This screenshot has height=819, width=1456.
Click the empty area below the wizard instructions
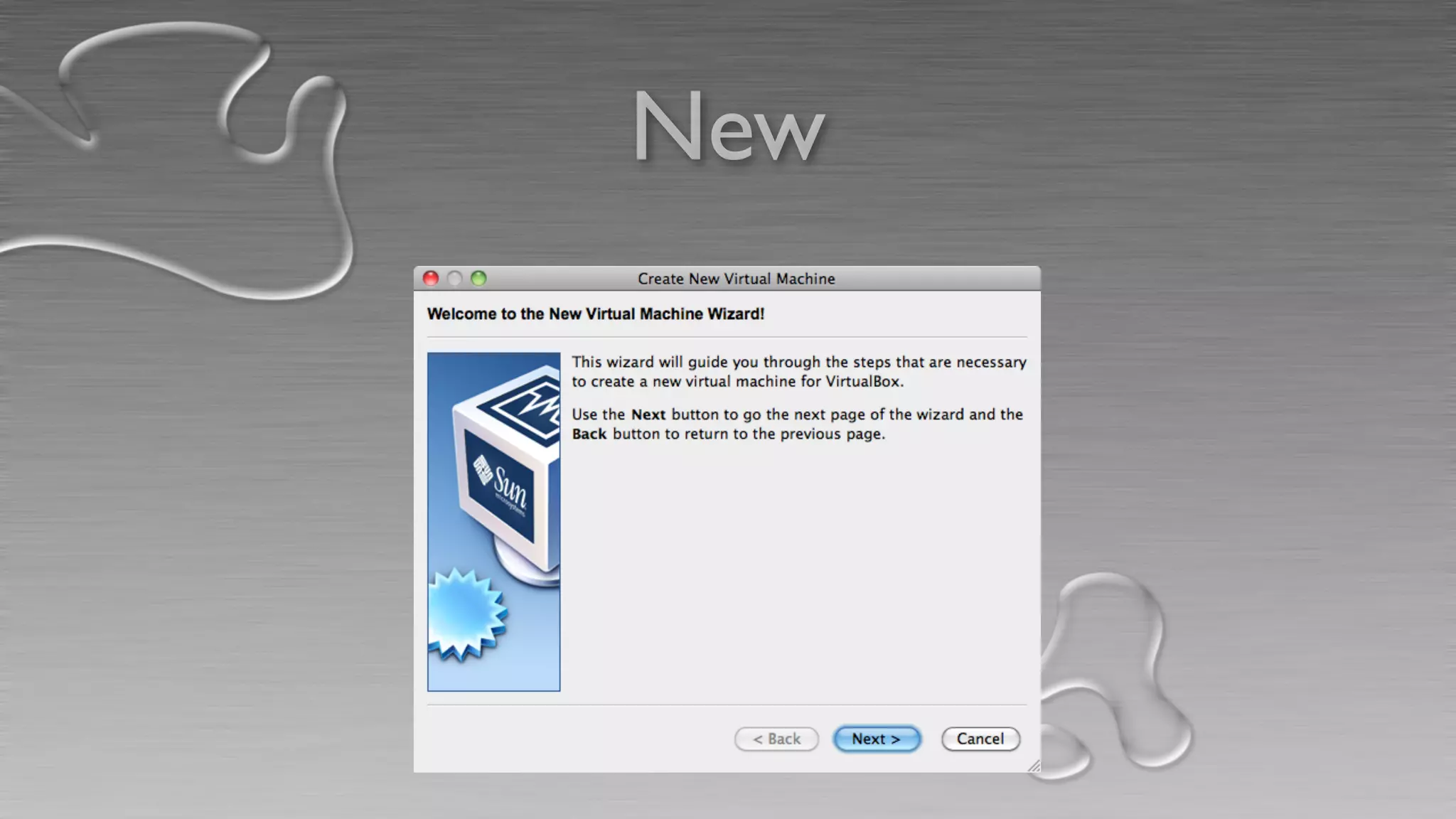pos(796,569)
